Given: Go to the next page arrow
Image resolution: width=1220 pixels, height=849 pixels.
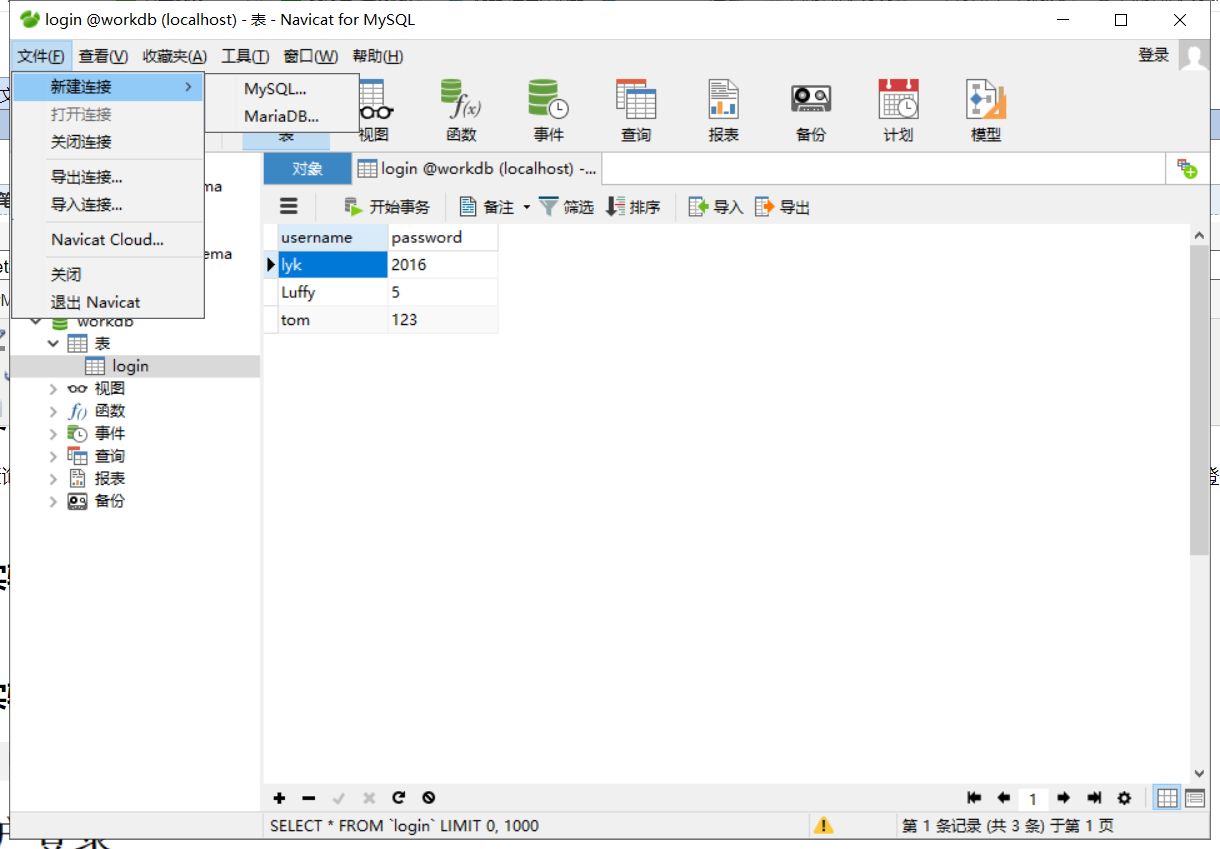Looking at the screenshot, I should tap(1063, 798).
